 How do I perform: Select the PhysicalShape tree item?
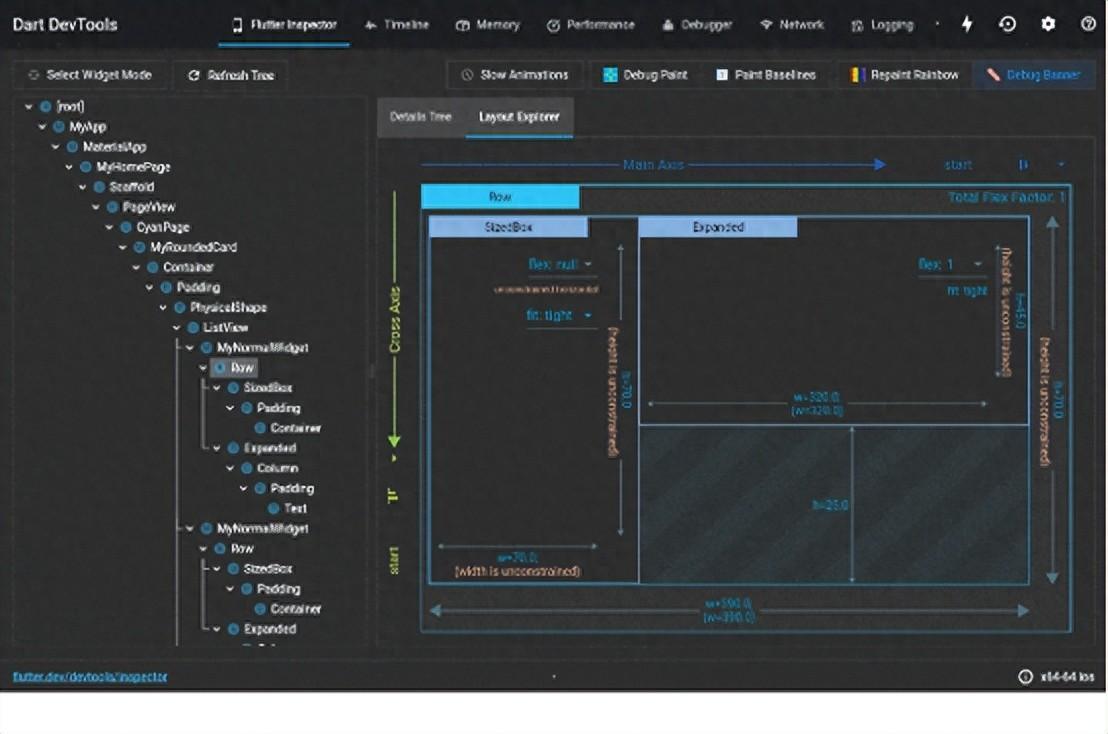(228, 307)
